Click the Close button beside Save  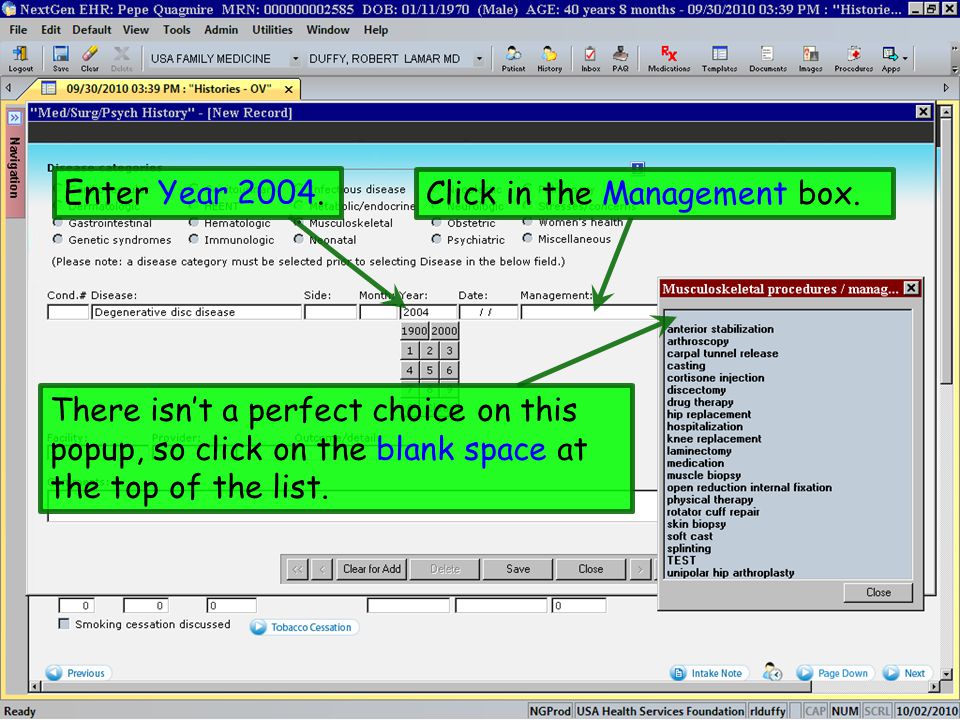tap(591, 569)
